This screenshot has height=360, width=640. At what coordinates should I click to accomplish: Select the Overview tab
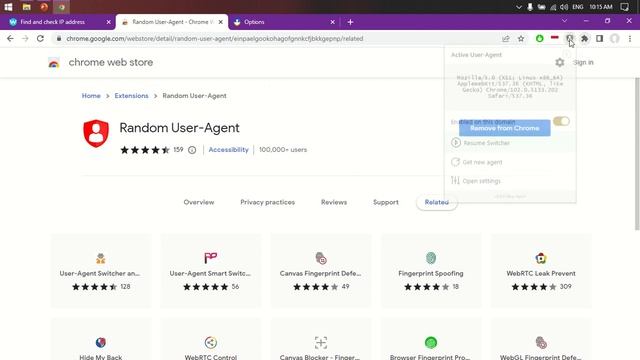199,202
